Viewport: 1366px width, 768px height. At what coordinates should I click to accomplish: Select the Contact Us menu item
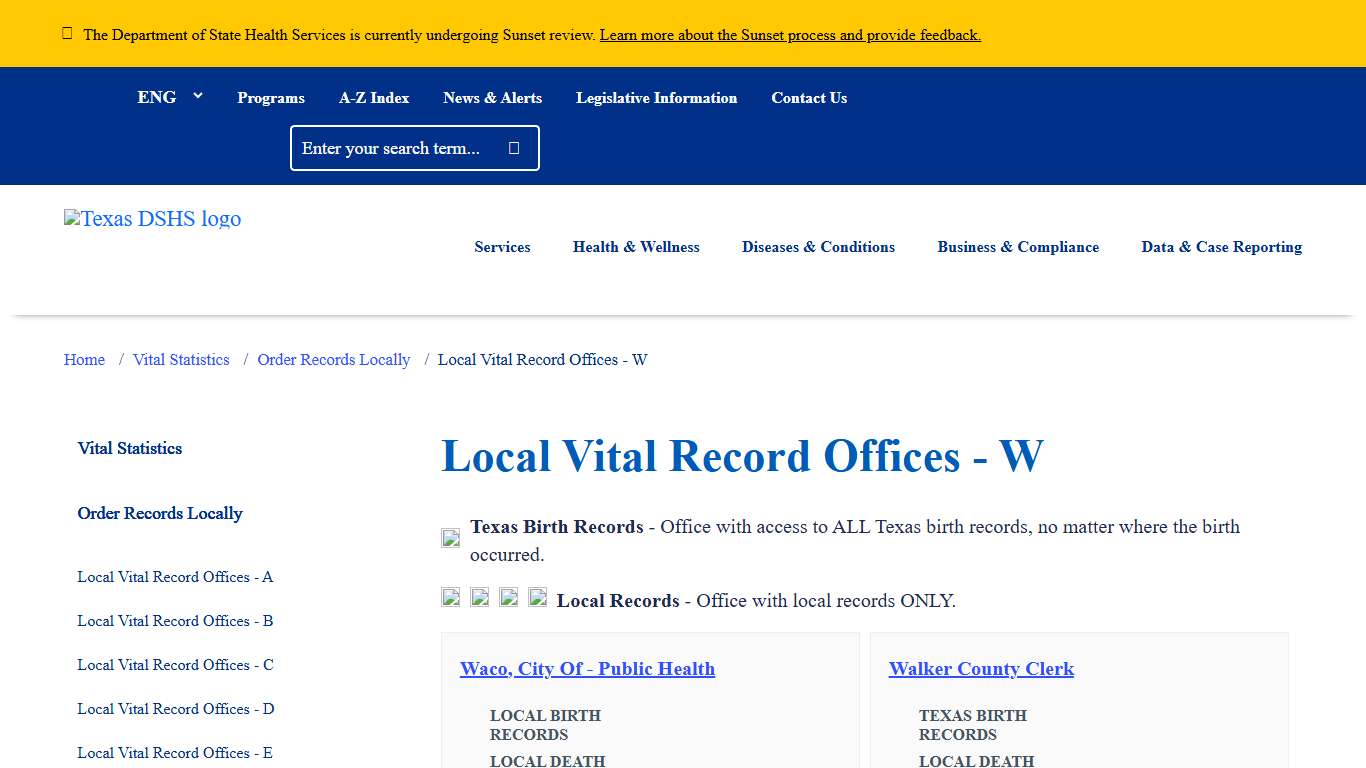coord(809,97)
